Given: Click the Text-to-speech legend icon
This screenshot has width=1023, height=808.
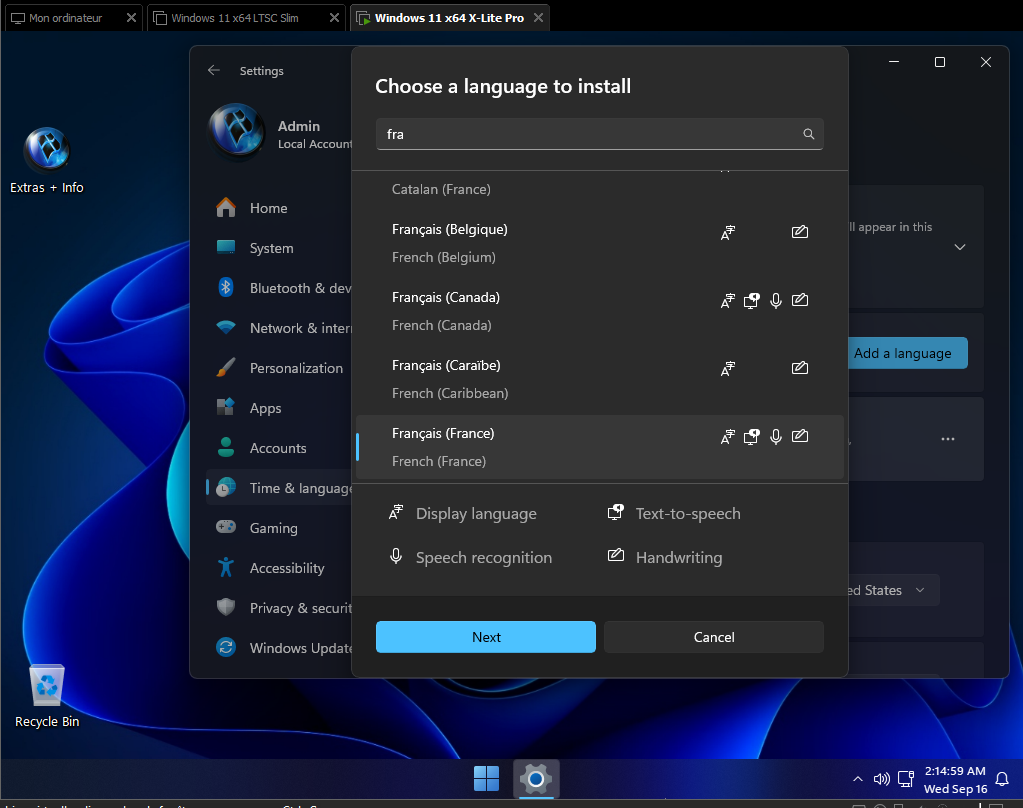Looking at the screenshot, I should [616, 512].
